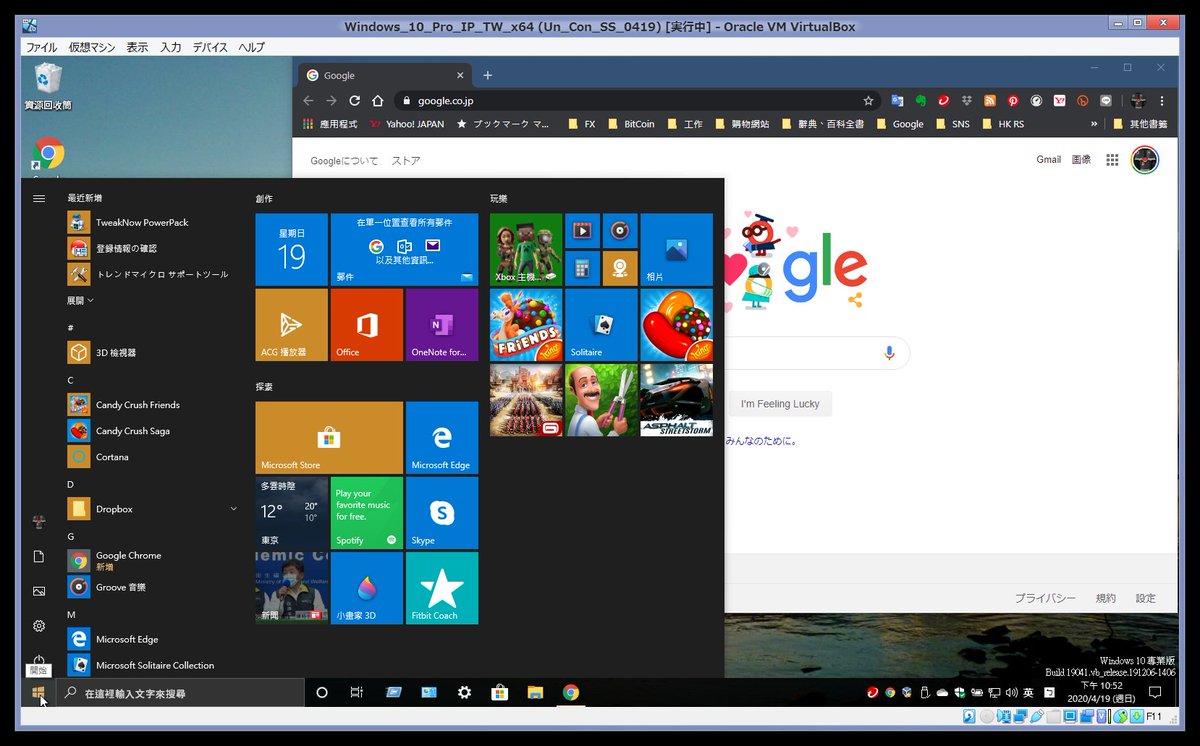Click the Pinterest extension icon in Chrome
This screenshot has height=746, width=1200.
(1013, 100)
